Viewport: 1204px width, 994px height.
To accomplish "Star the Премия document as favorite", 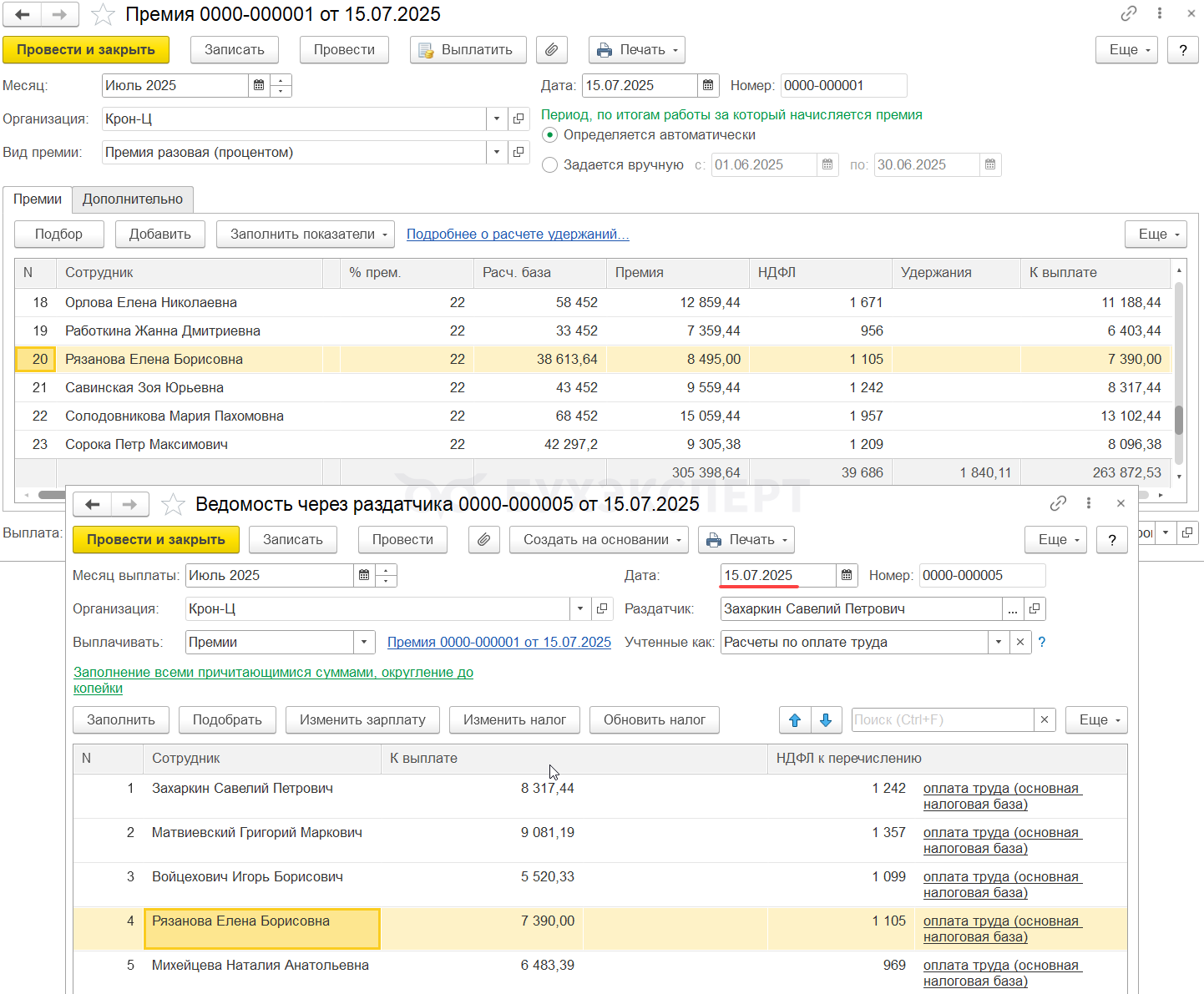I will (103, 14).
